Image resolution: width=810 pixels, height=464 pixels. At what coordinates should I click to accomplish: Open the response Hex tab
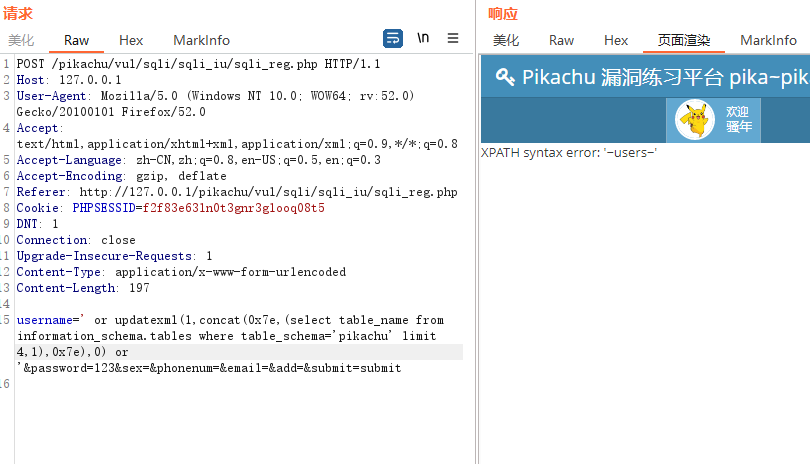(x=616, y=40)
